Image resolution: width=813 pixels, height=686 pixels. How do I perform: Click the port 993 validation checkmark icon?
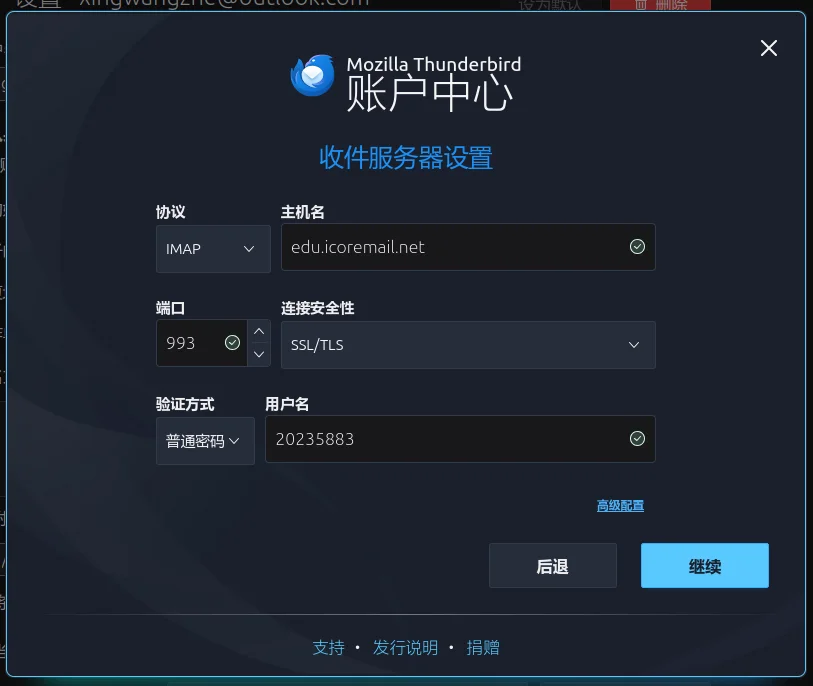[232, 343]
